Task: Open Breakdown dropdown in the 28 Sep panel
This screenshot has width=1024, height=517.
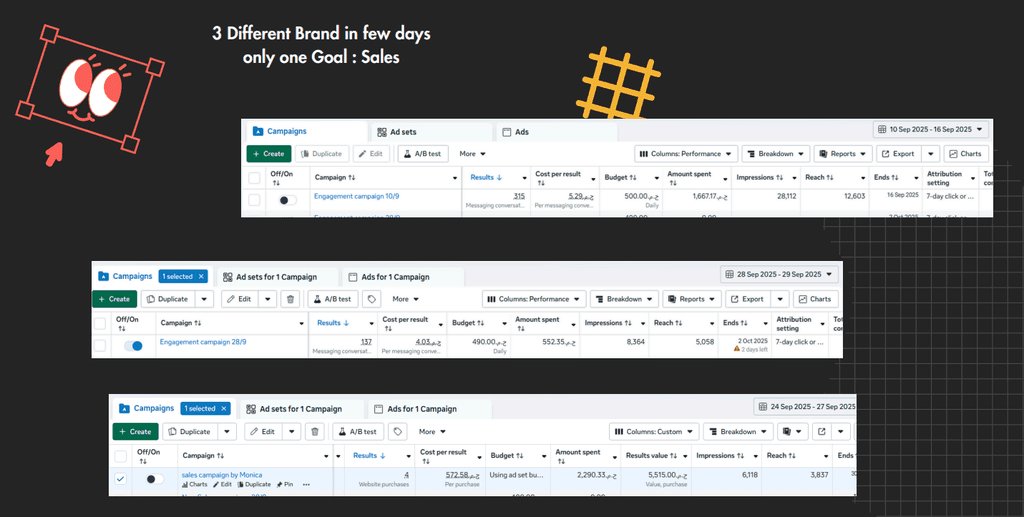Action: (623, 299)
